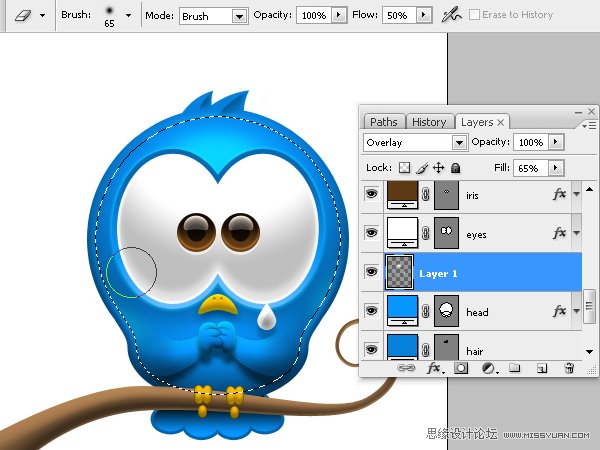The height and width of the screenshot is (450, 600).
Task: Switch to the History tab
Action: pyautogui.click(x=429, y=122)
